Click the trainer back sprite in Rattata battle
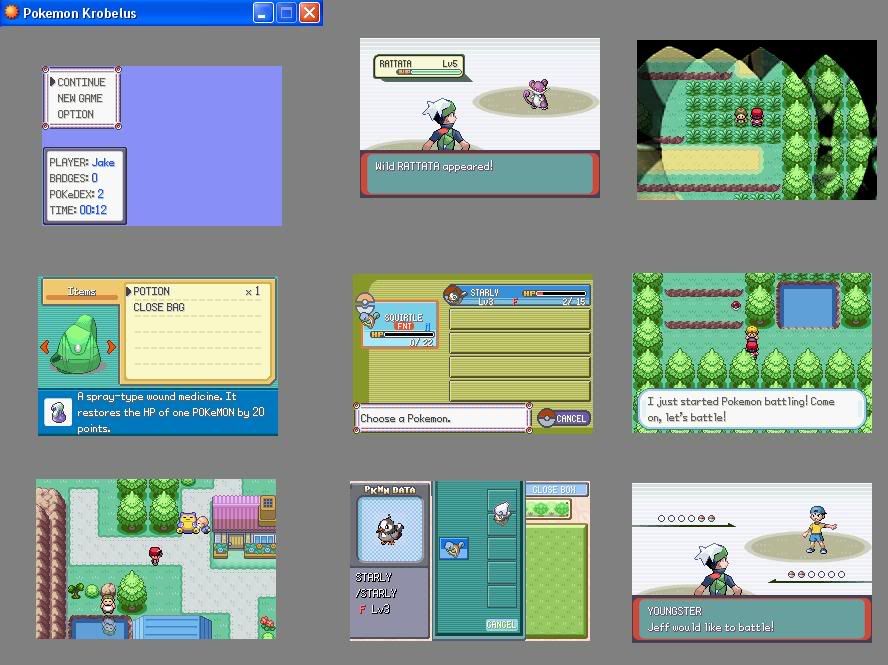888x665 pixels. coord(446,125)
